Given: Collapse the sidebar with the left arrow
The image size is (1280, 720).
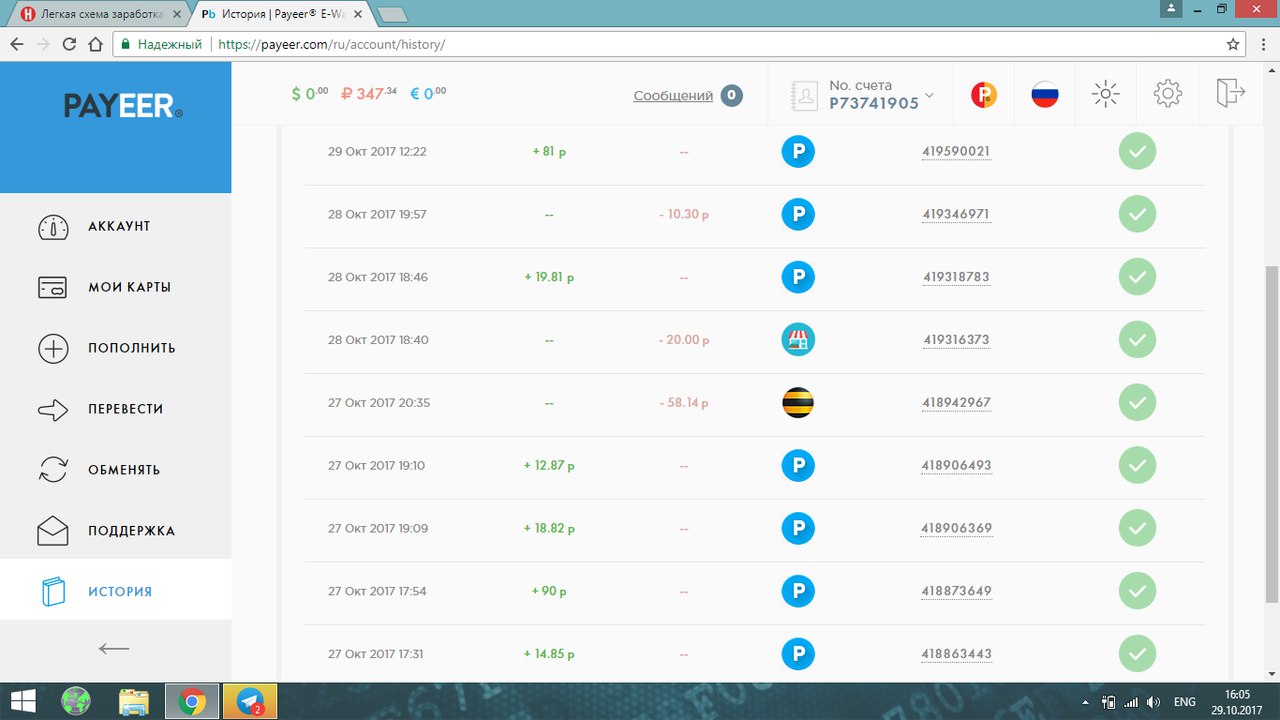Looking at the screenshot, I should pyautogui.click(x=114, y=648).
